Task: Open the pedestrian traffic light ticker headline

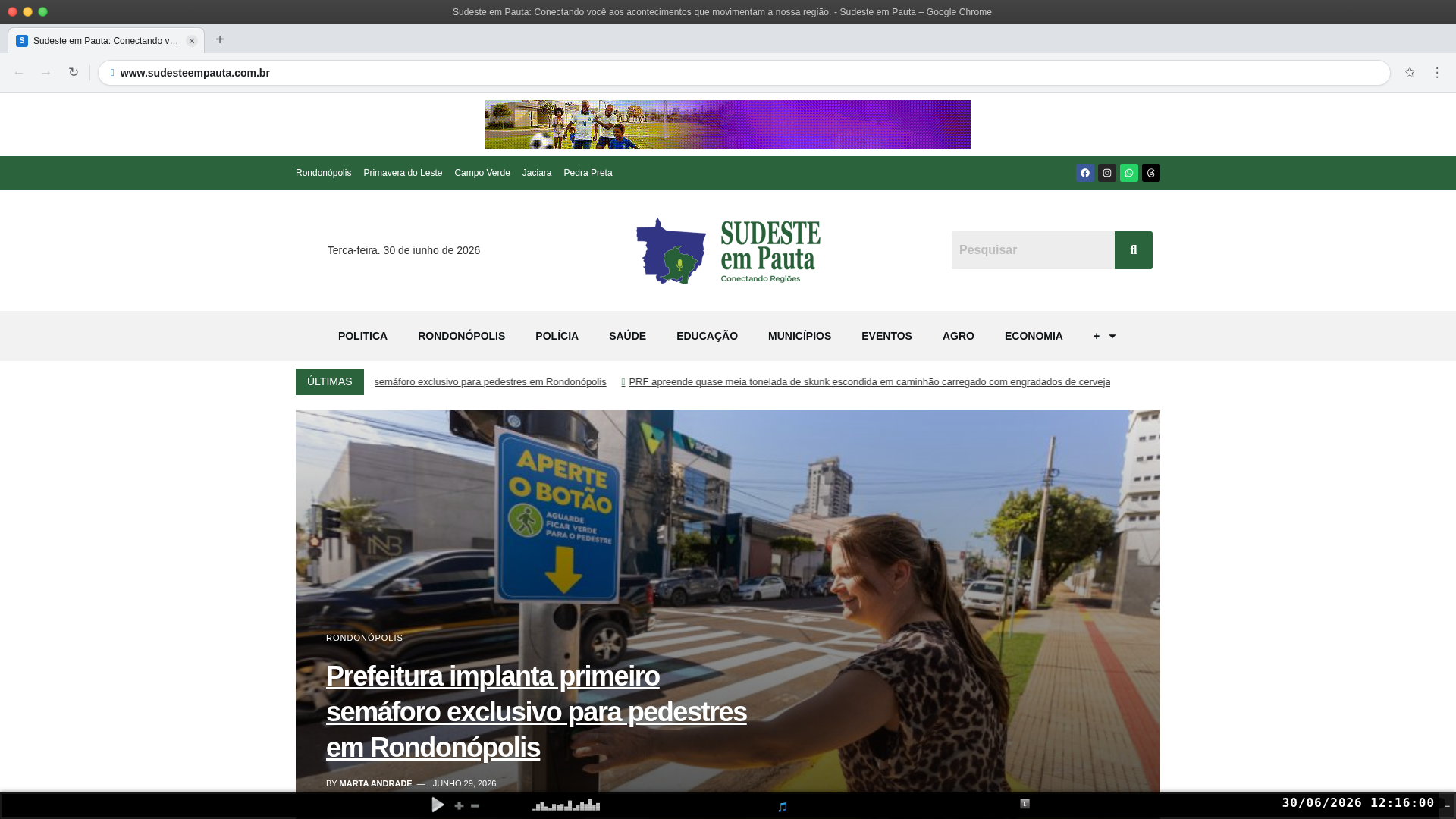Action: [x=491, y=382]
